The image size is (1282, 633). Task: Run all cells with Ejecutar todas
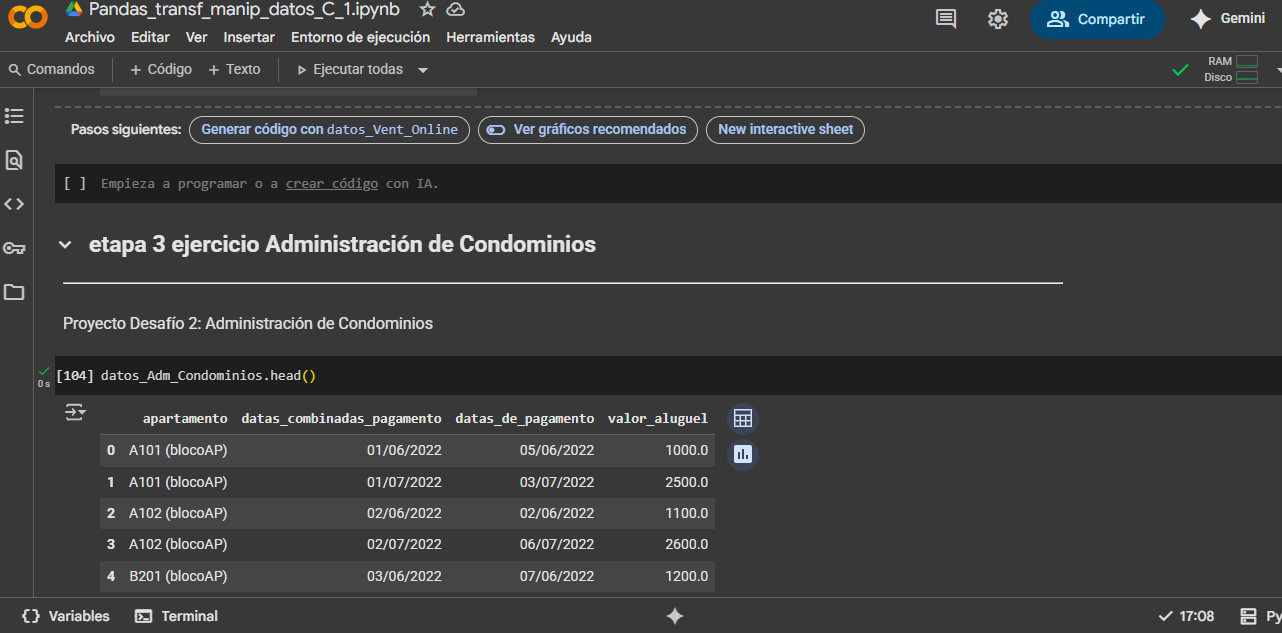[x=350, y=69]
